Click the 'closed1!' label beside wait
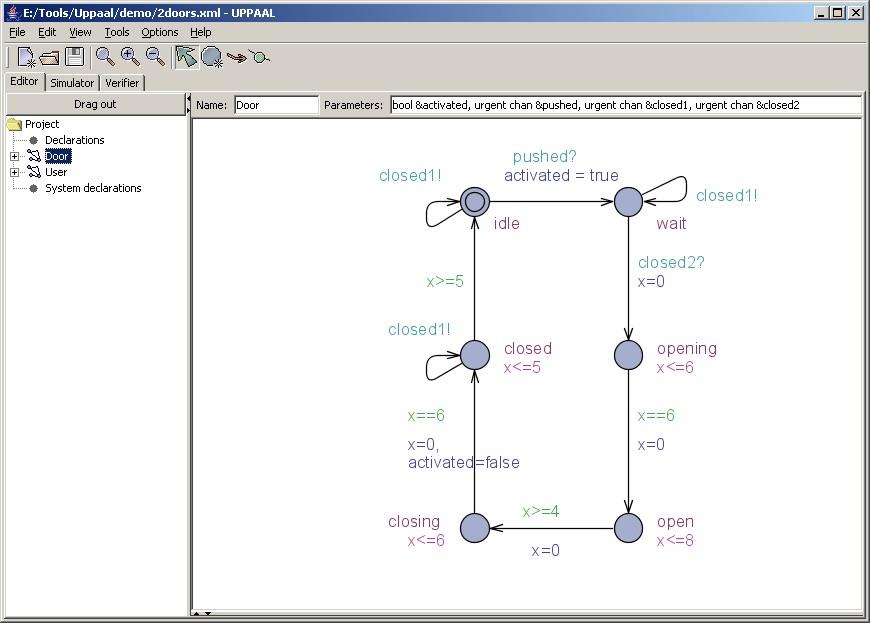The width and height of the screenshot is (870, 623). (726, 195)
